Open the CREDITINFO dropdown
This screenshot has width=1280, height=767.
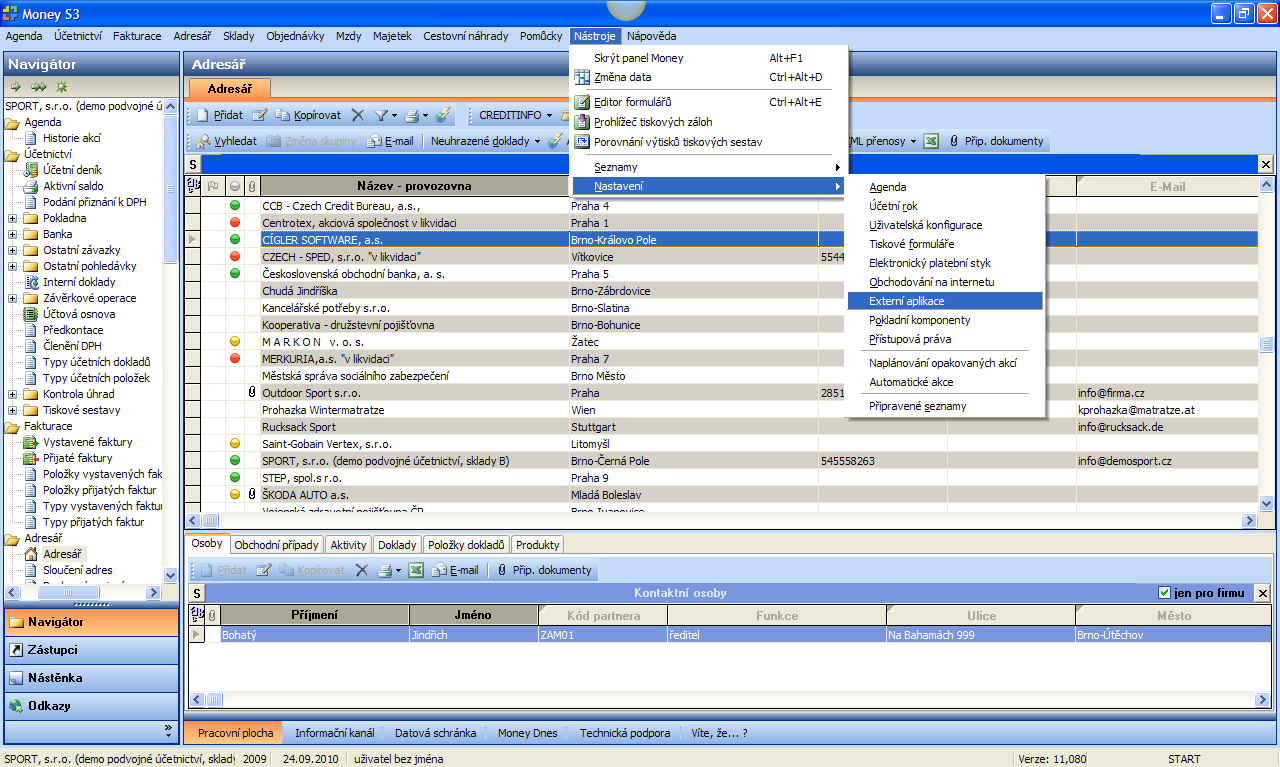(515, 115)
